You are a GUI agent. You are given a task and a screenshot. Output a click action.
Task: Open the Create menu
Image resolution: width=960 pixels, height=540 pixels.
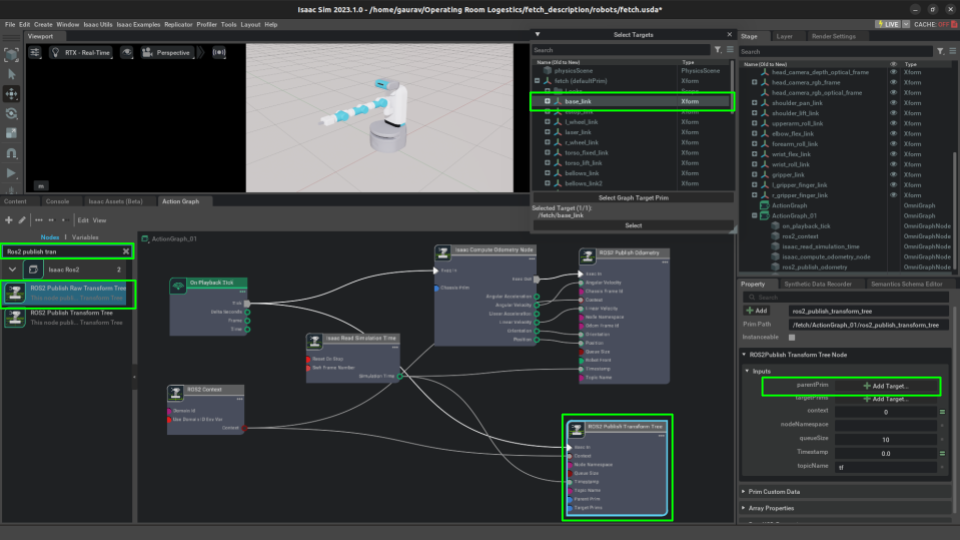coord(43,24)
